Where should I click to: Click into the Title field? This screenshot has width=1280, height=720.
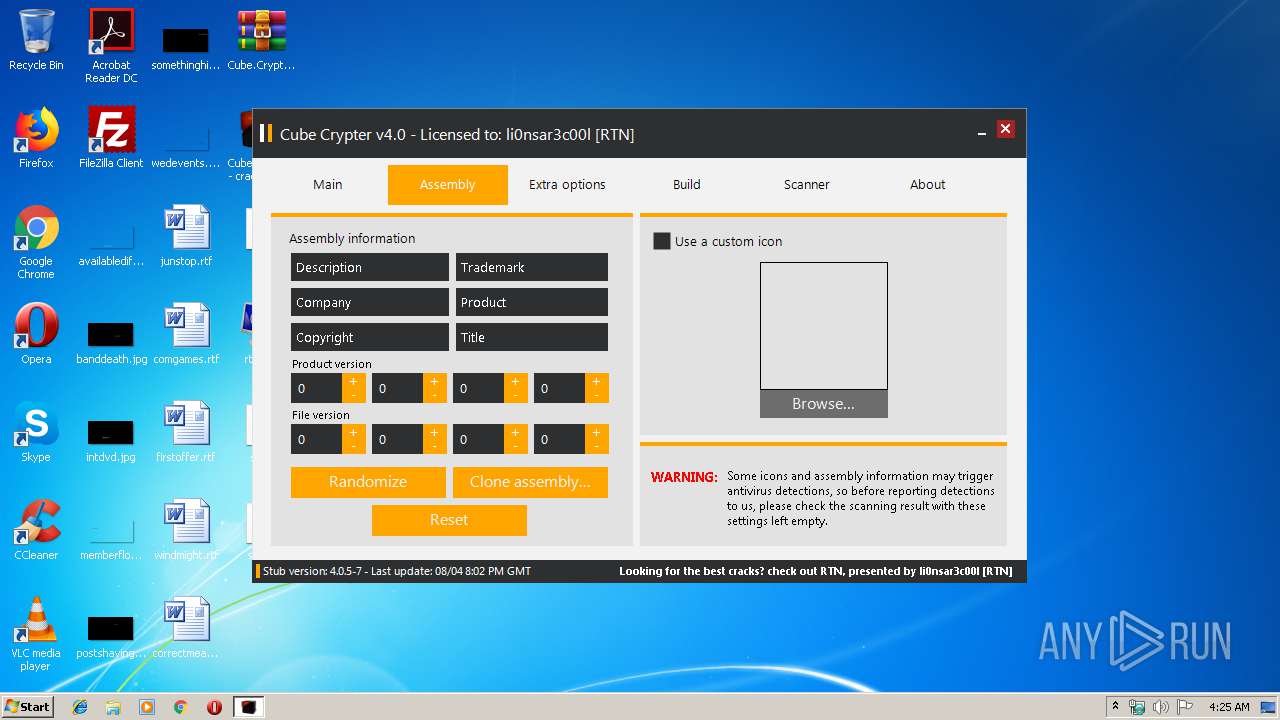[x=532, y=337]
